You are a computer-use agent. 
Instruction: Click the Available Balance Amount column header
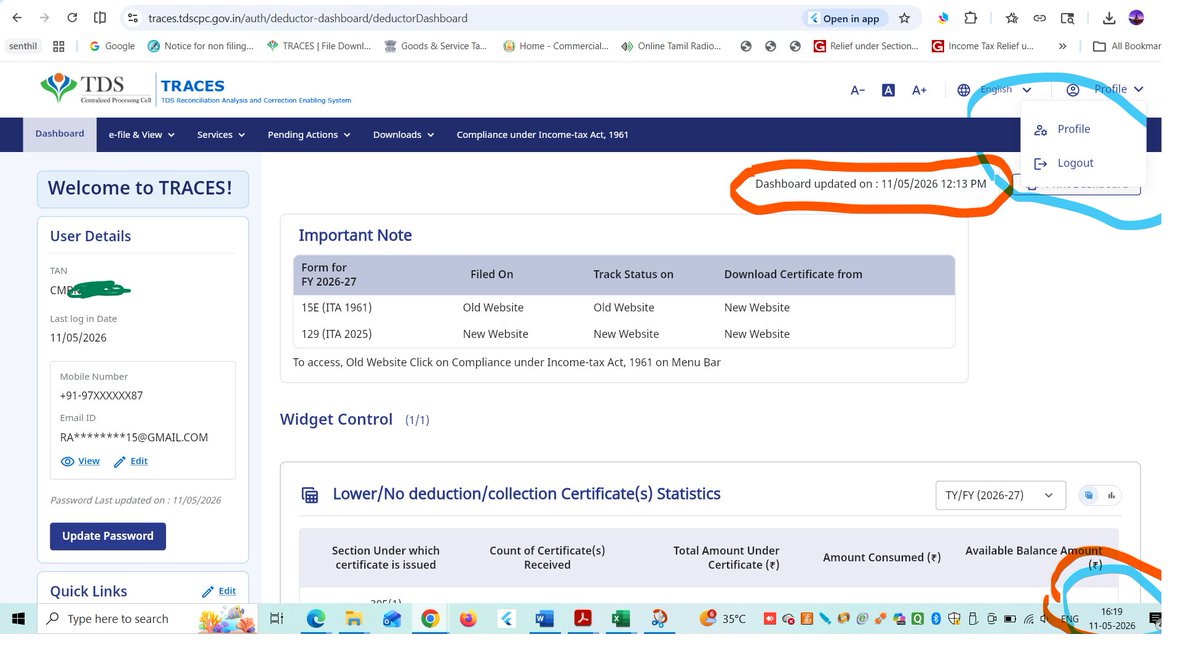tap(1034, 557)
